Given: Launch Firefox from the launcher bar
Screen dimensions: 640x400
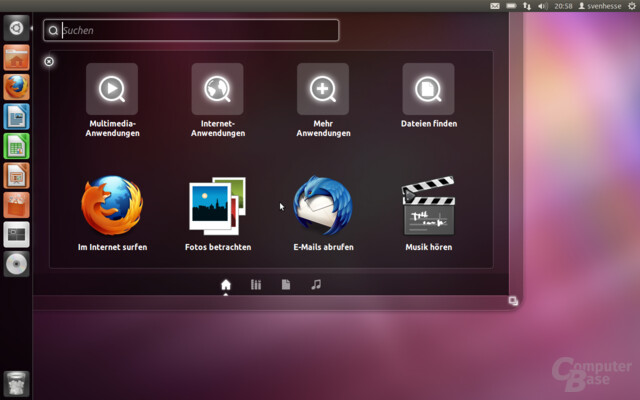Looking at the screenshot, I should click(16, 87).
